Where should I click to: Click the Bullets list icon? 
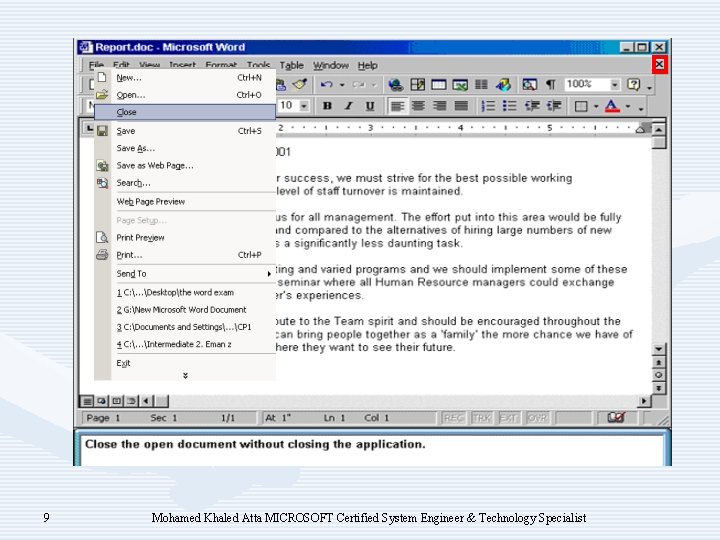[x=510, y=106]
